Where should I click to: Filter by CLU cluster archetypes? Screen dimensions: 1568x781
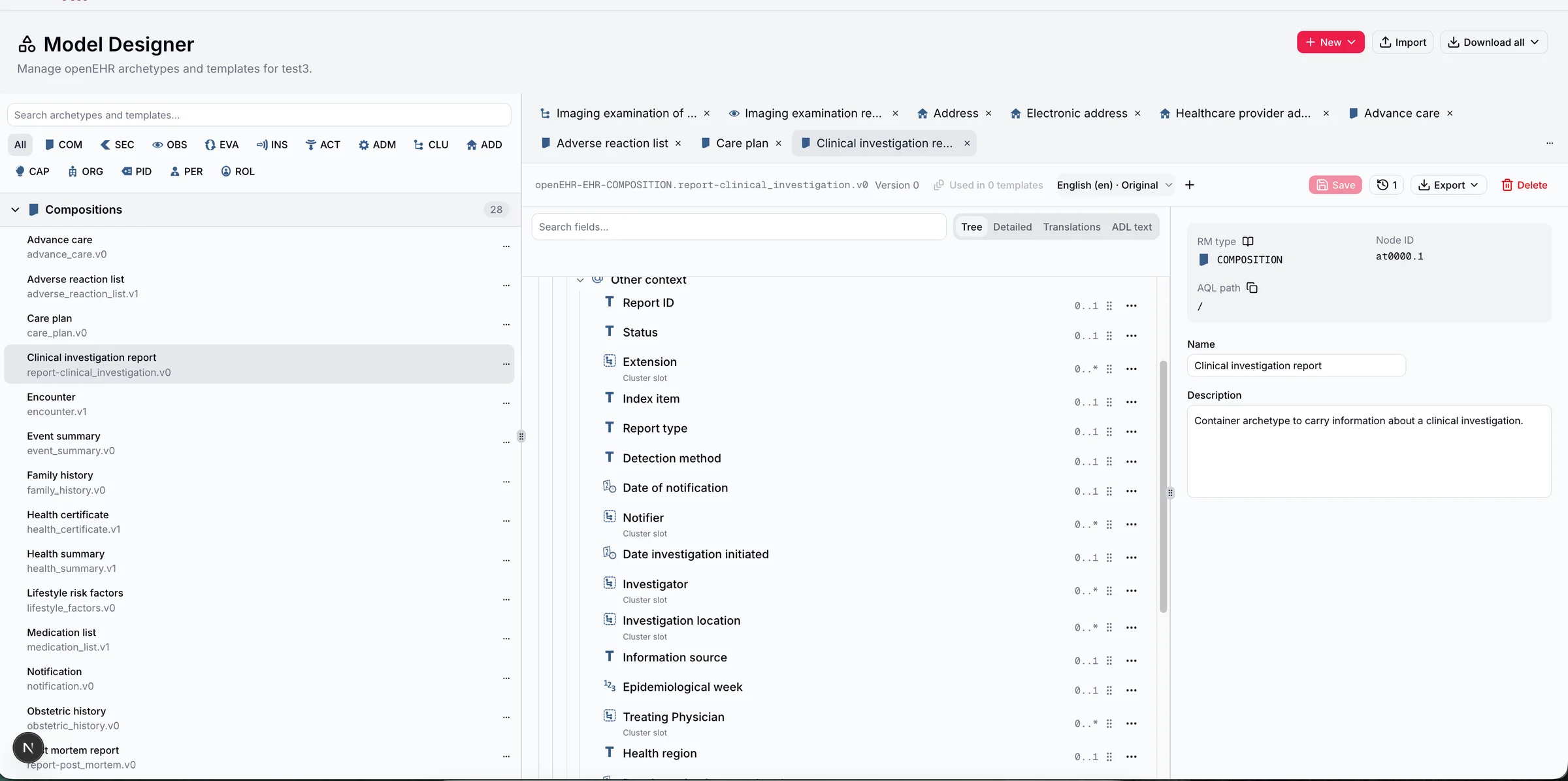click(431, 145)
